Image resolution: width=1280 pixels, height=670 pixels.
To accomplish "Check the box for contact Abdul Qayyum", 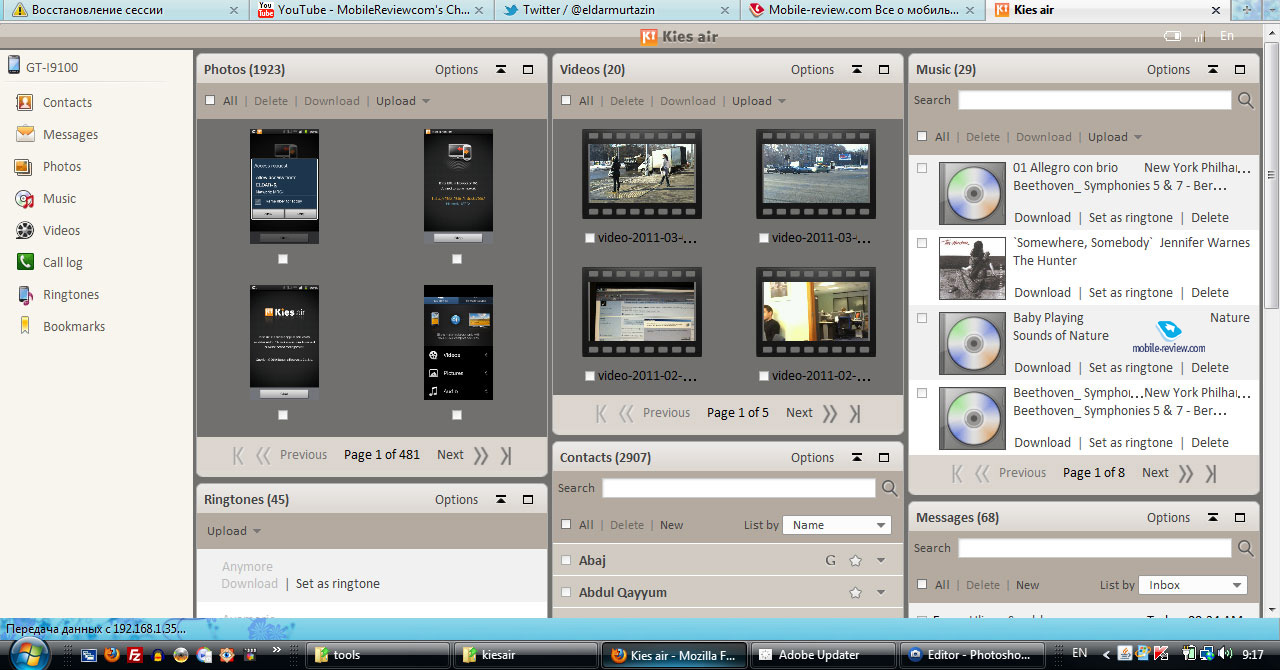I will click(x=566, y=593).
